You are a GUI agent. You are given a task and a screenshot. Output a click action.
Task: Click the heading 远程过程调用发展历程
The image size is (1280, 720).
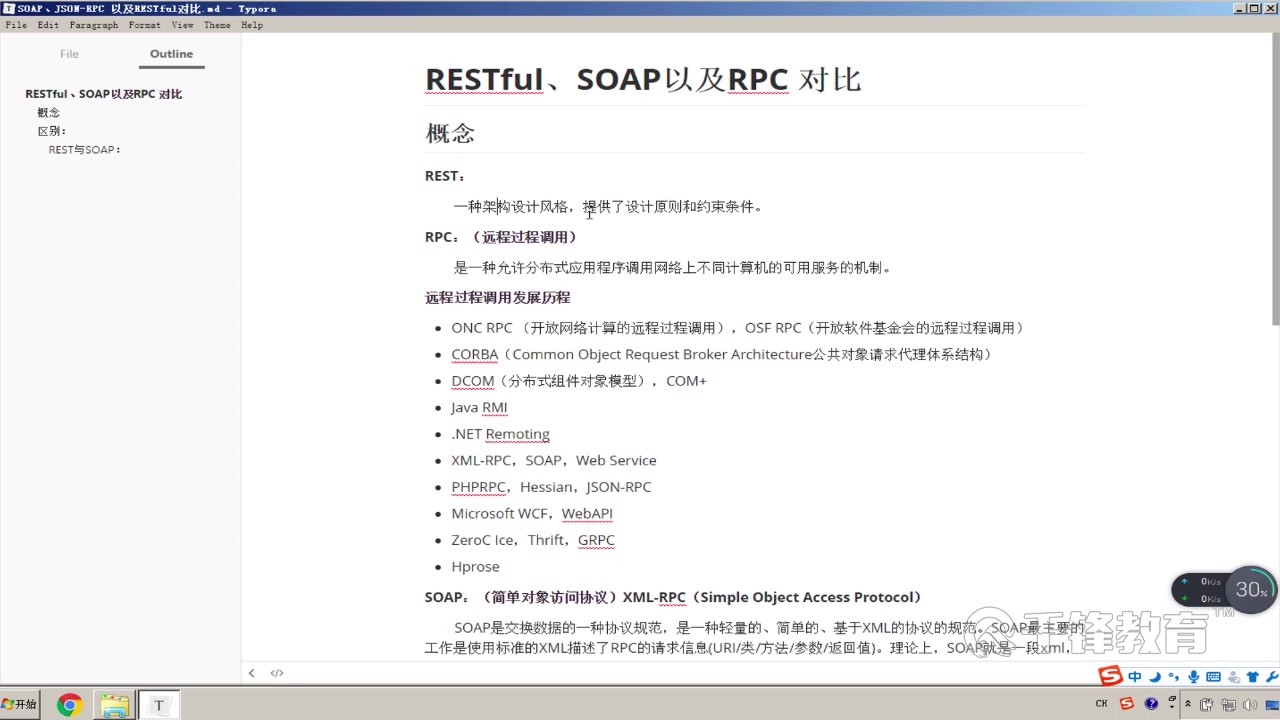[x=497, y=297]
